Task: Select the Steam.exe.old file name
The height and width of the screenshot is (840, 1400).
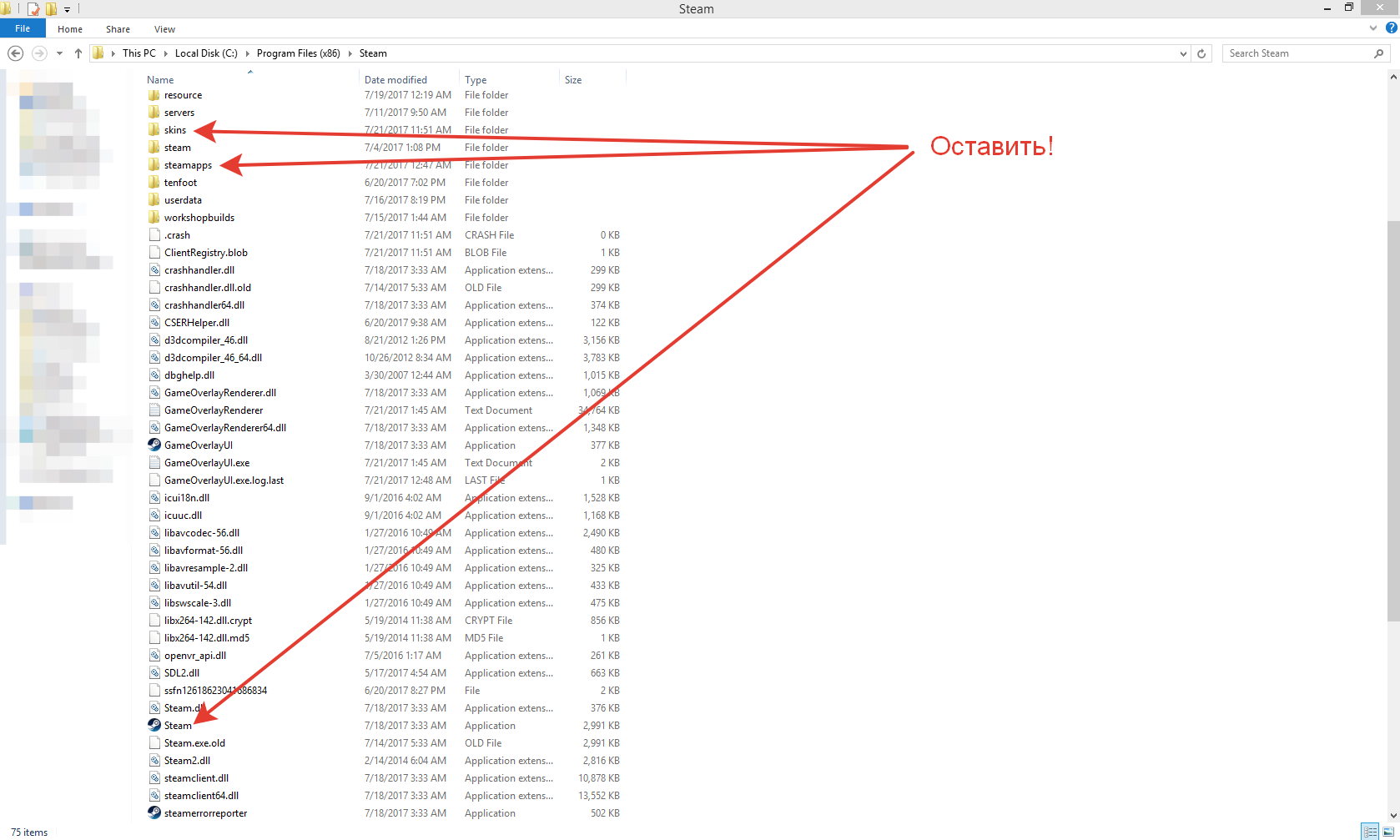Action: [x=194, y=743]
